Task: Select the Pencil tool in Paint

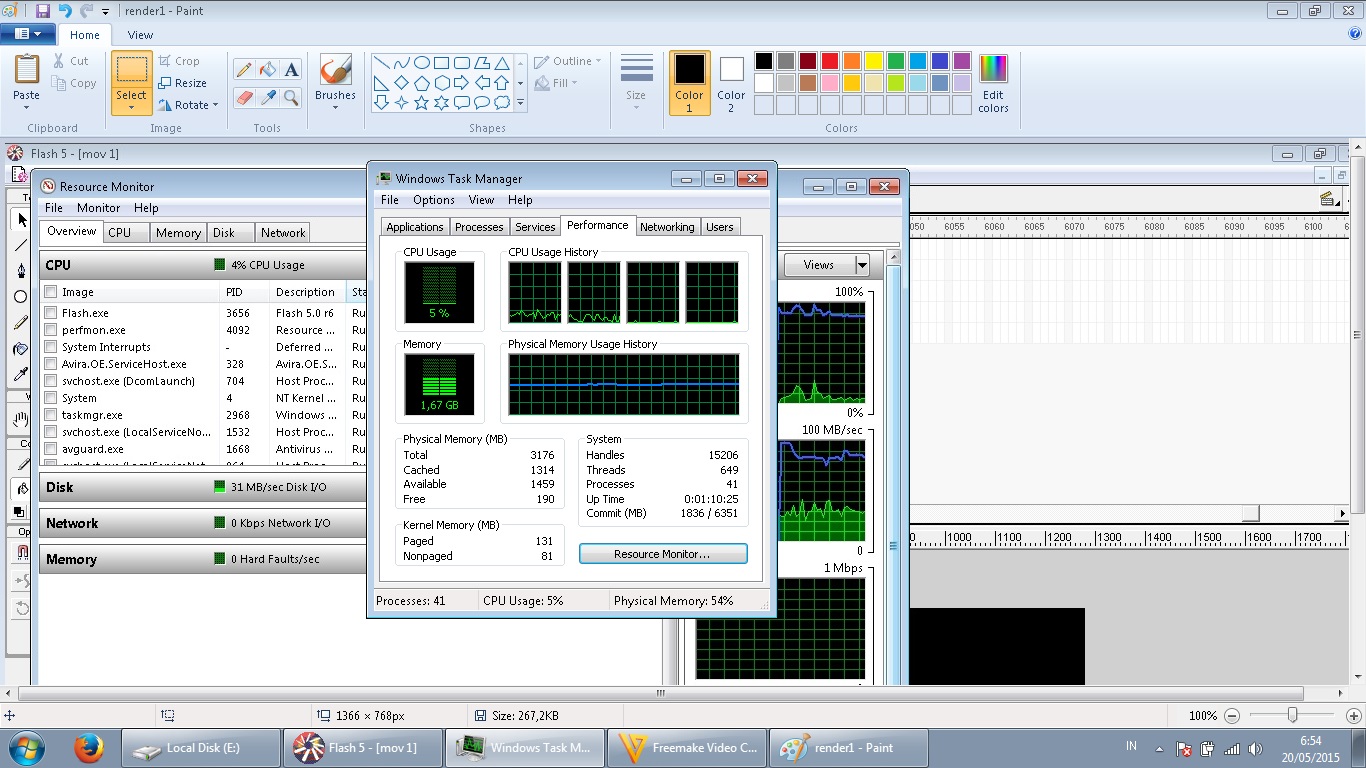Action: pyautogui.click(x=243, y=70)
